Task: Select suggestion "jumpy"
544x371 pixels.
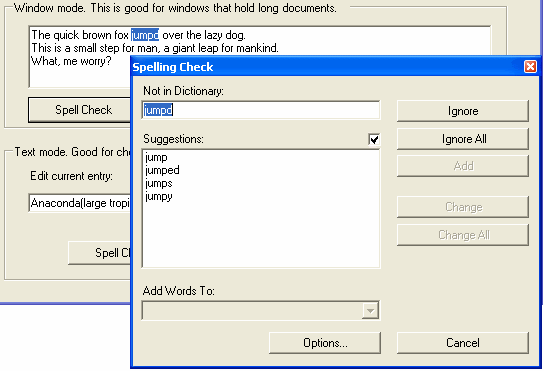Action: coord(159,196)
